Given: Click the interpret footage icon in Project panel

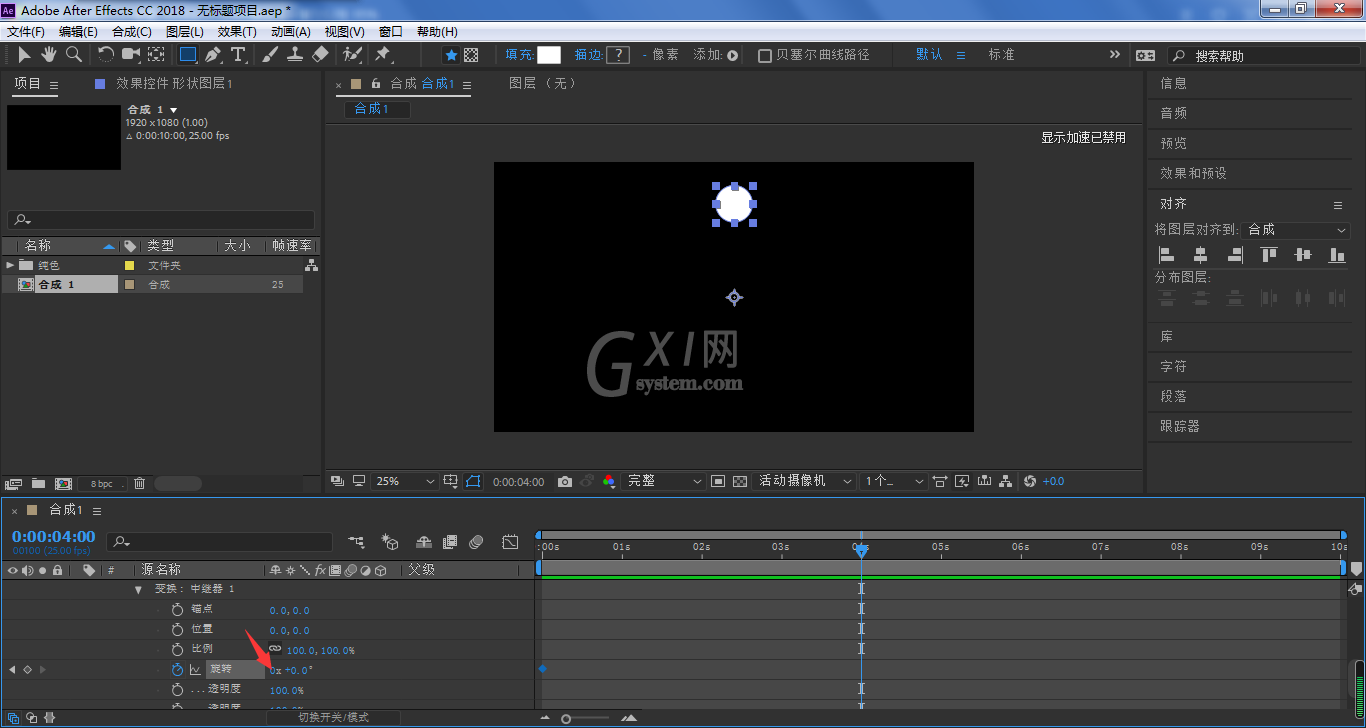Looking at the screenshot, I should 14,483.
